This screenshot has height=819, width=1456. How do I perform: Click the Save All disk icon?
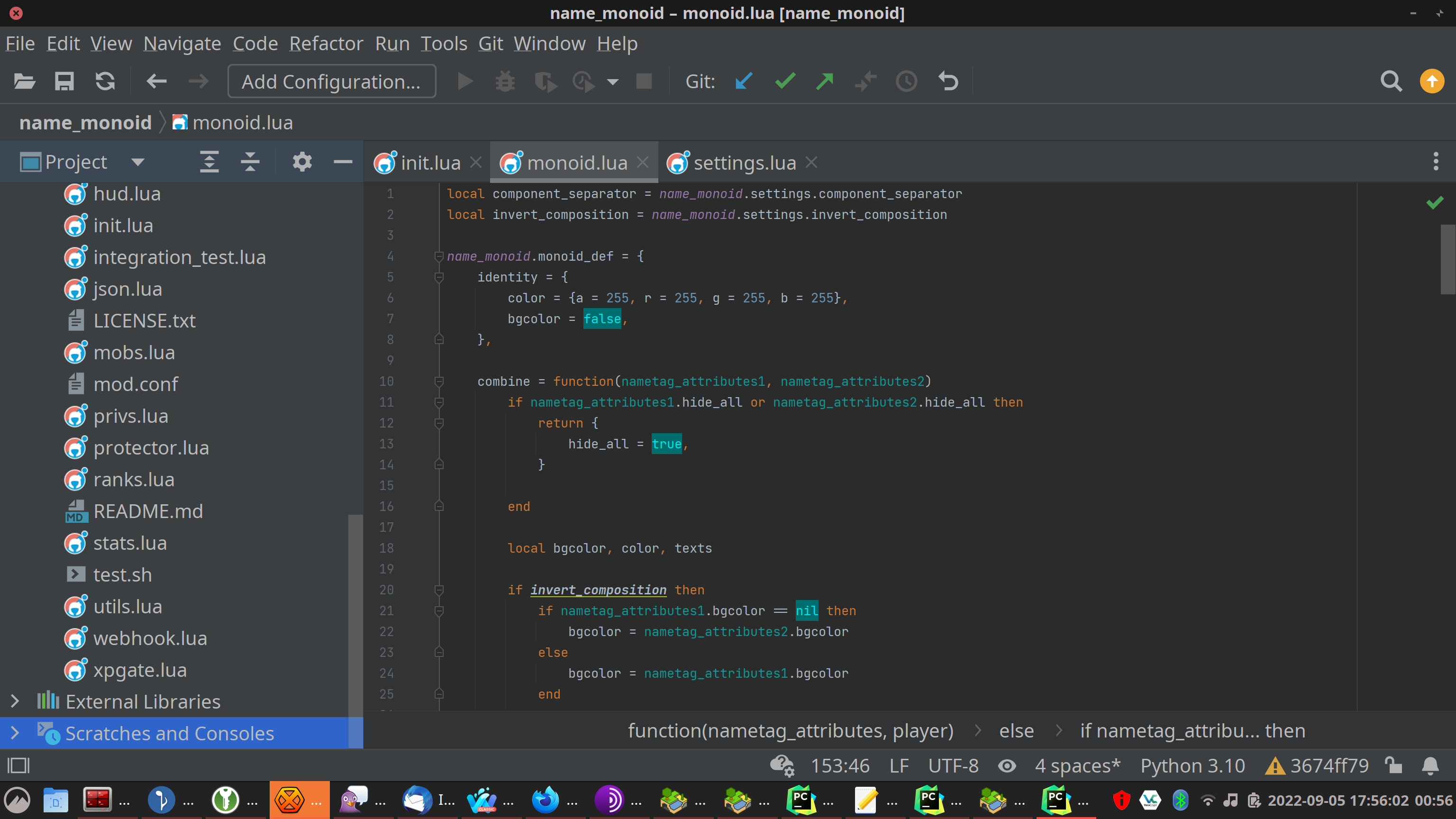tap(64, 82)
